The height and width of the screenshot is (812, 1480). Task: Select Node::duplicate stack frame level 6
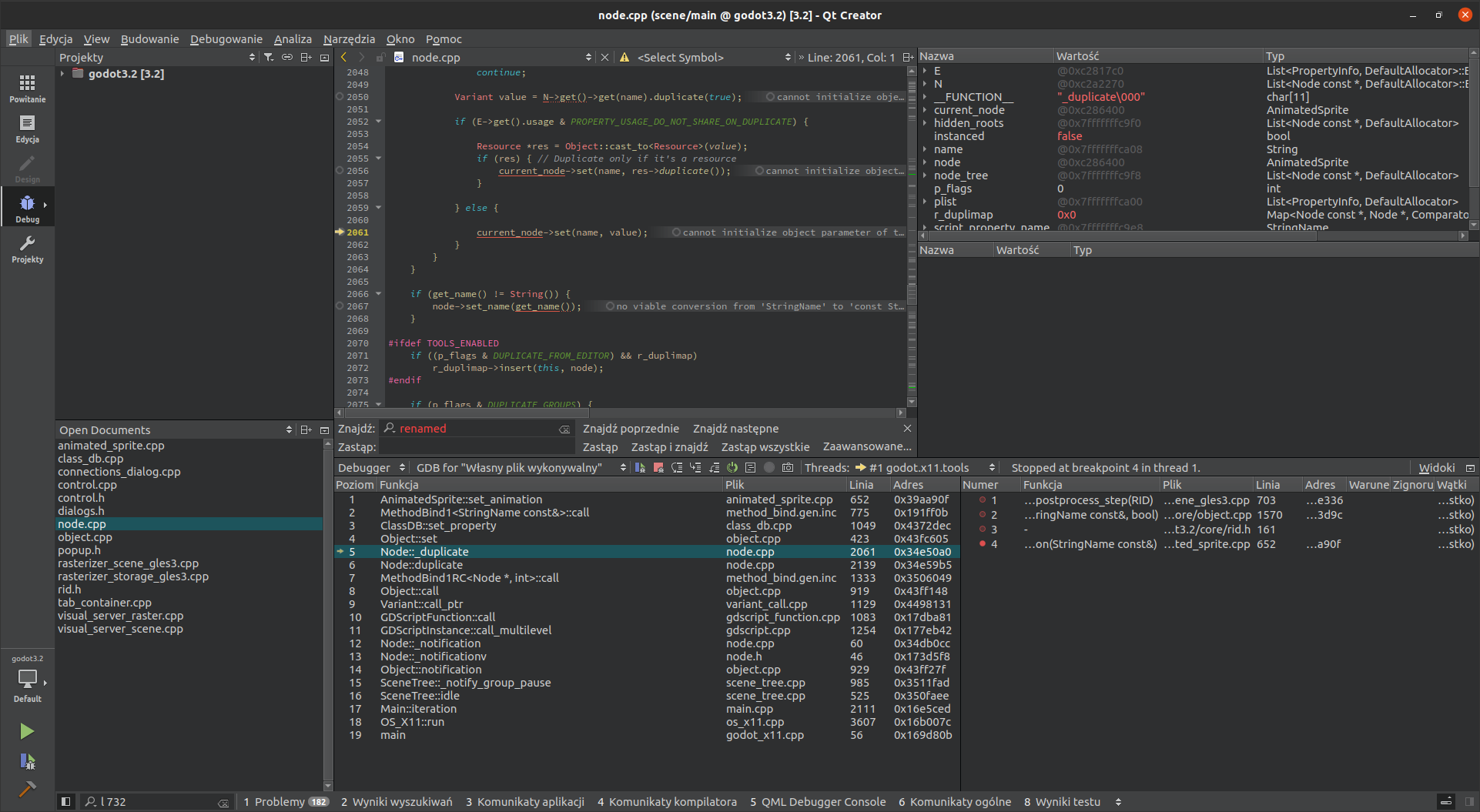point(647,565)
